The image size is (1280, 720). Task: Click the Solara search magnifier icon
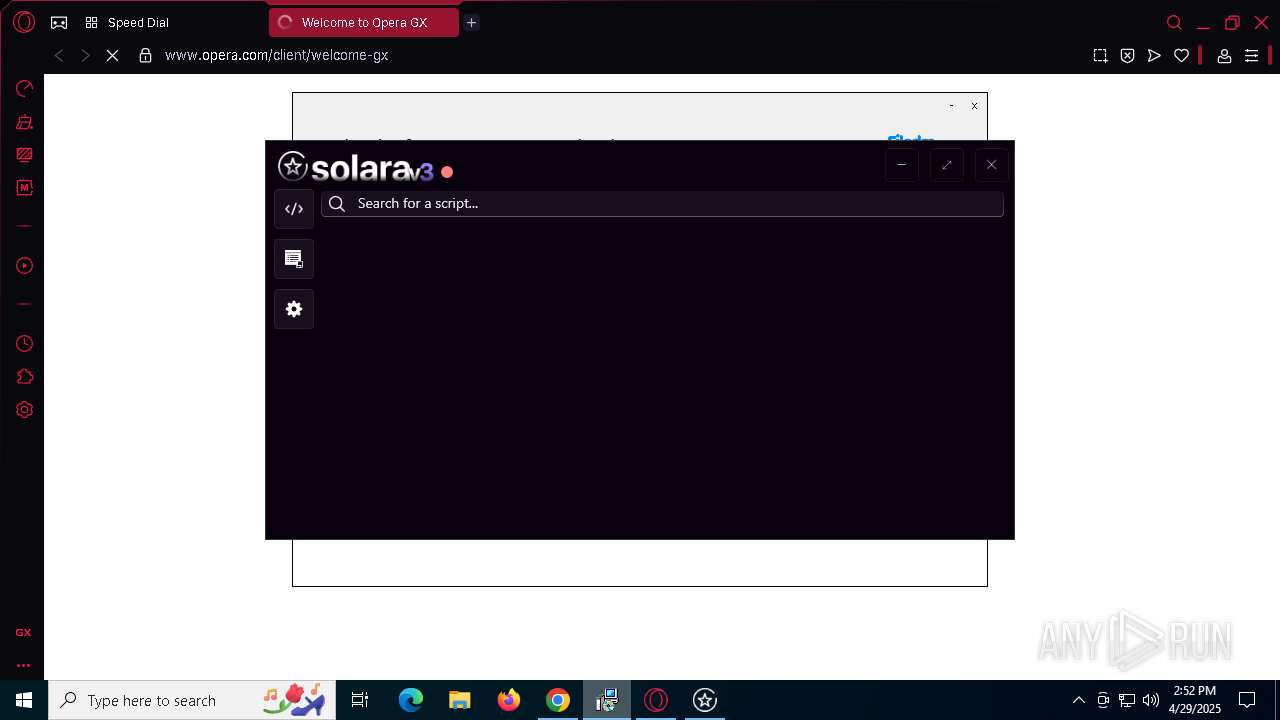(337, 203)
